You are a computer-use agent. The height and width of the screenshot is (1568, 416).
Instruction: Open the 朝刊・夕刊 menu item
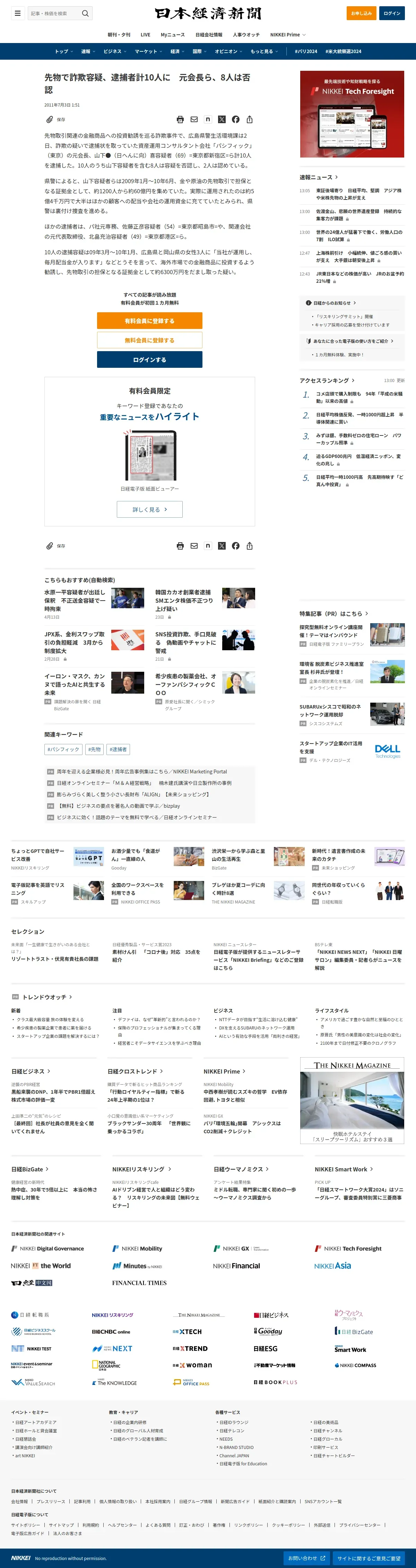119,35
